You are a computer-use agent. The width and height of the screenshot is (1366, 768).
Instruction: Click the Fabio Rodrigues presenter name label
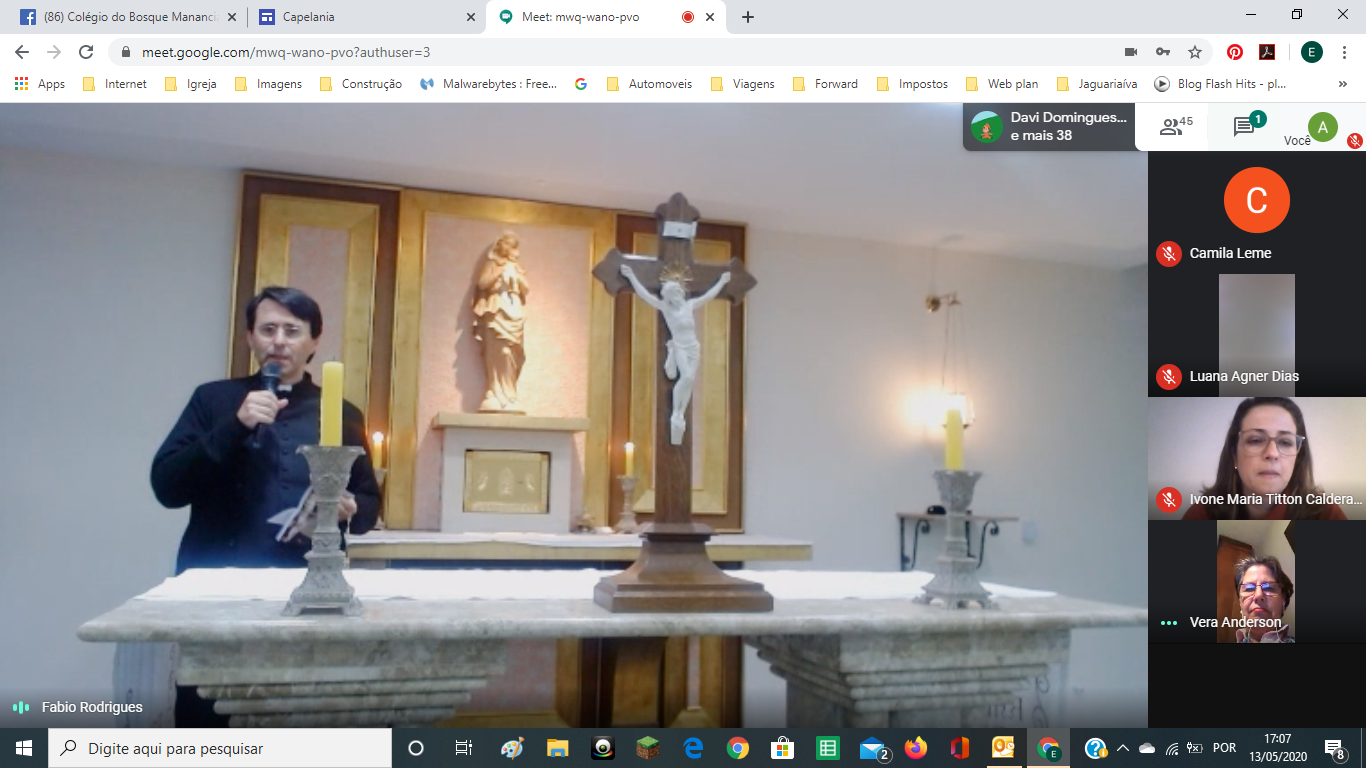[92, 707]
